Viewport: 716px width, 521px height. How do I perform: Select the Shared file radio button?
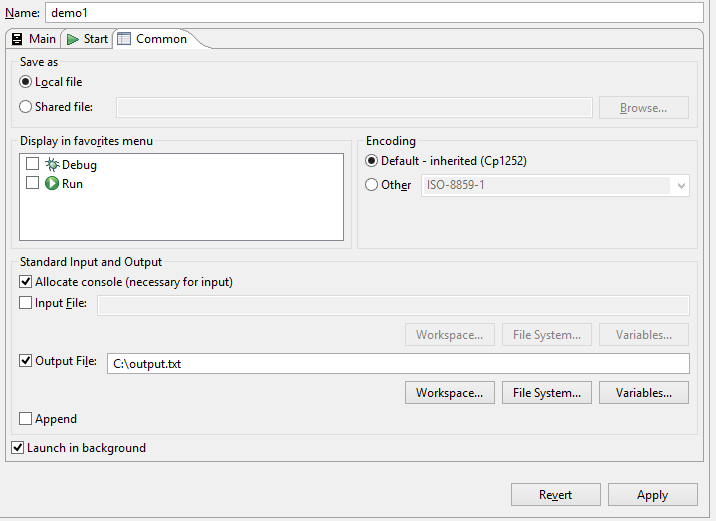click(26, 107)
